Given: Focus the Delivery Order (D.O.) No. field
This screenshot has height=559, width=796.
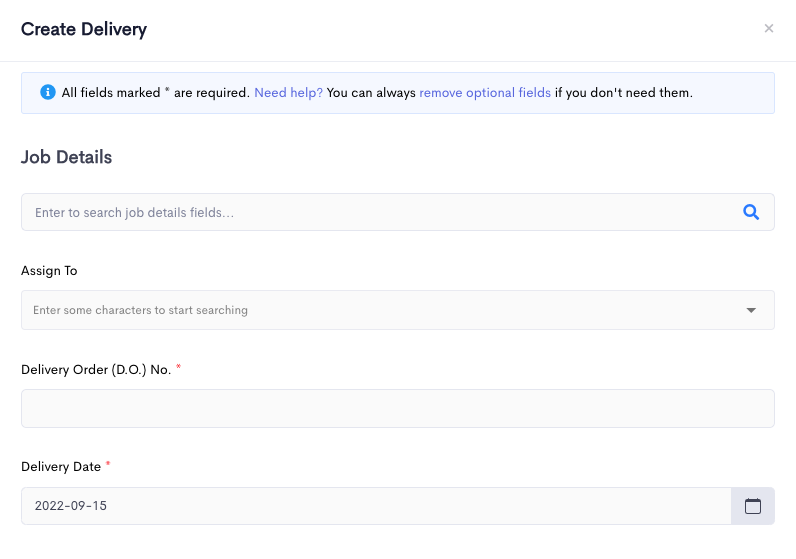Looking at the screenshot, I should pos(397,409).
